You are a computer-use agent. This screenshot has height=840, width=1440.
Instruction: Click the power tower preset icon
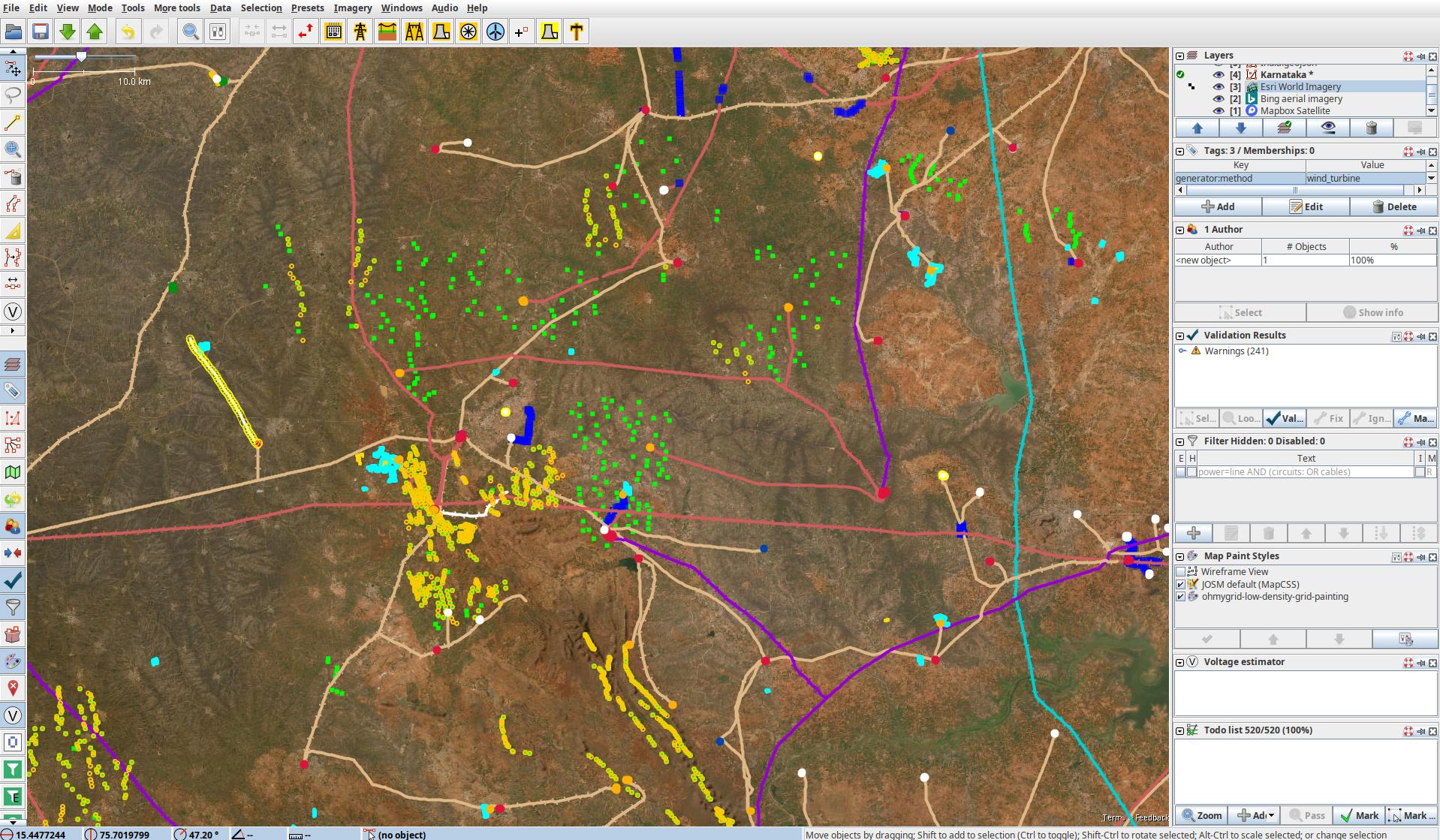pos(360,32)
